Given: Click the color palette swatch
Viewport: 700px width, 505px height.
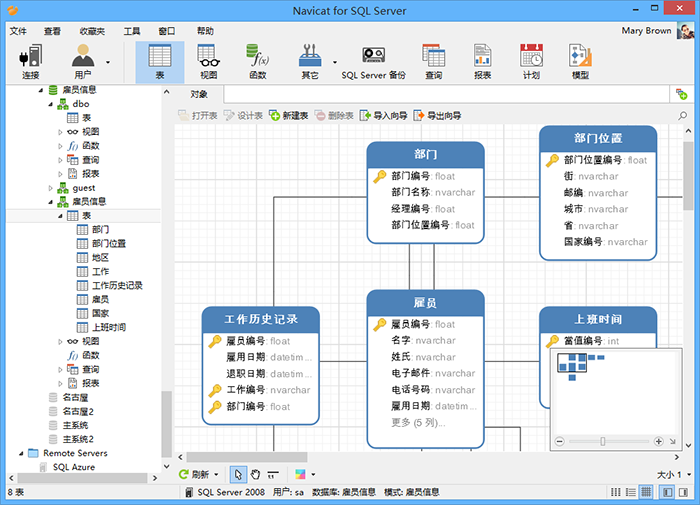Looking at the screenshot, I should 300,474.
